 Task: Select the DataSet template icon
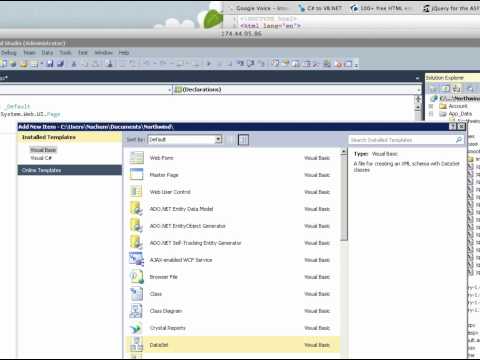[x=136, y=345]
